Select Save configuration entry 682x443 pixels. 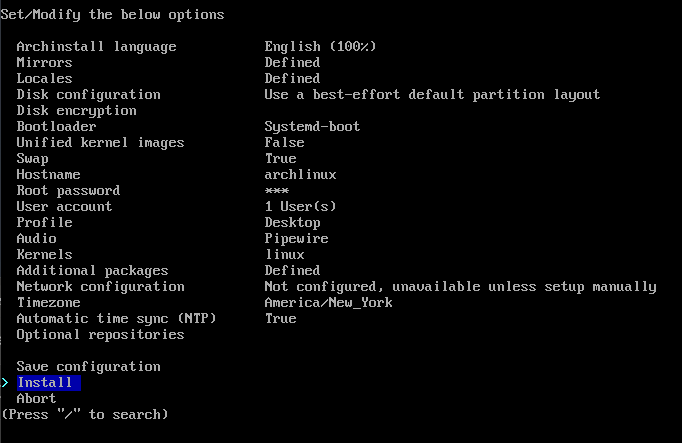(88, 367)
